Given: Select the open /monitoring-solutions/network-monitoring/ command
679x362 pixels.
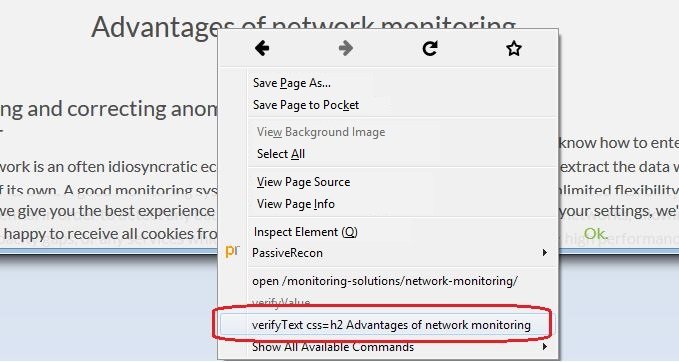Looking at the screenshot, I should tap(385, 281).
